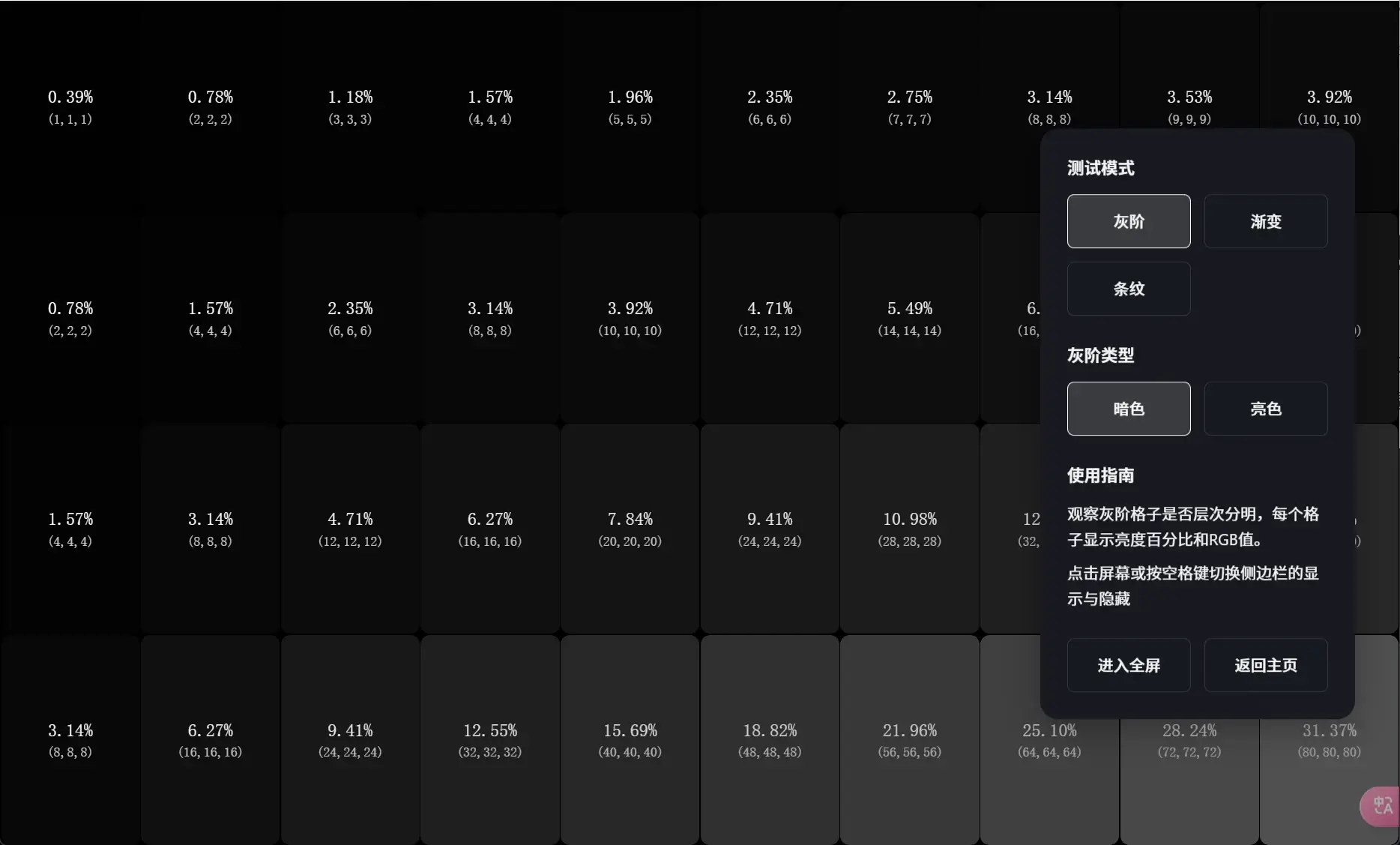Click the 2.75% (7, 7, 7) cell
The image size is (1400, 845).
(x=909, y=107)
